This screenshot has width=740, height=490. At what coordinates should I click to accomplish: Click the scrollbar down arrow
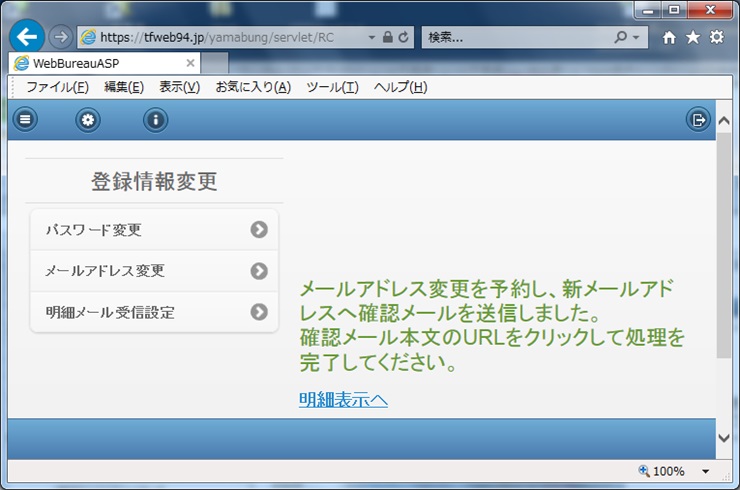pyautogui.click(x=723, y=438)
